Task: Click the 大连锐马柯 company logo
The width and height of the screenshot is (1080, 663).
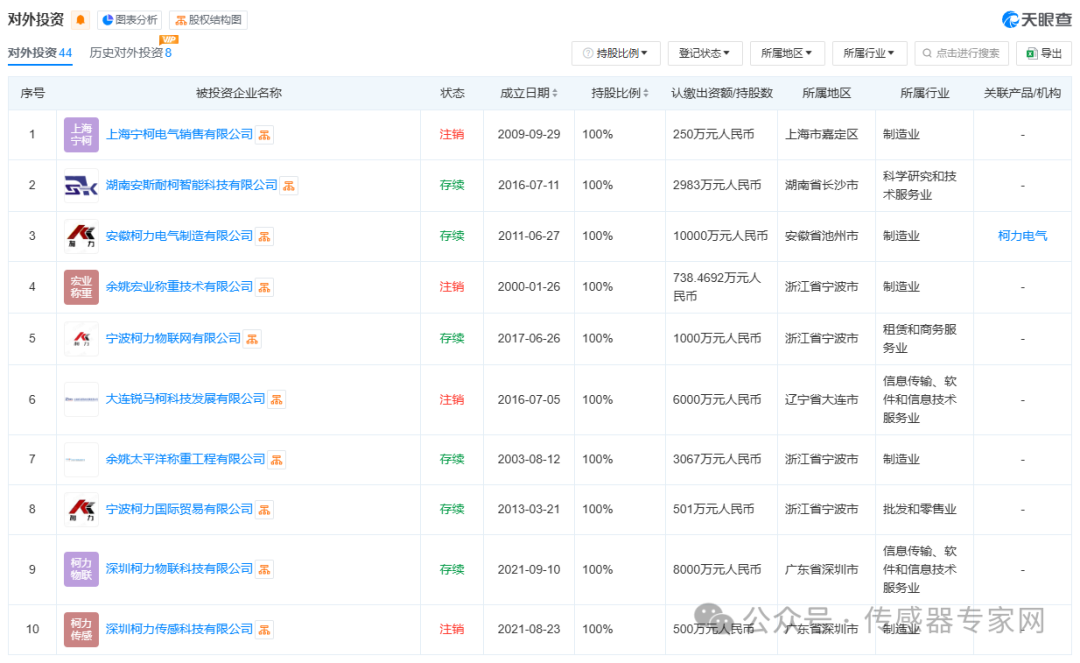Action: point(81,399)
